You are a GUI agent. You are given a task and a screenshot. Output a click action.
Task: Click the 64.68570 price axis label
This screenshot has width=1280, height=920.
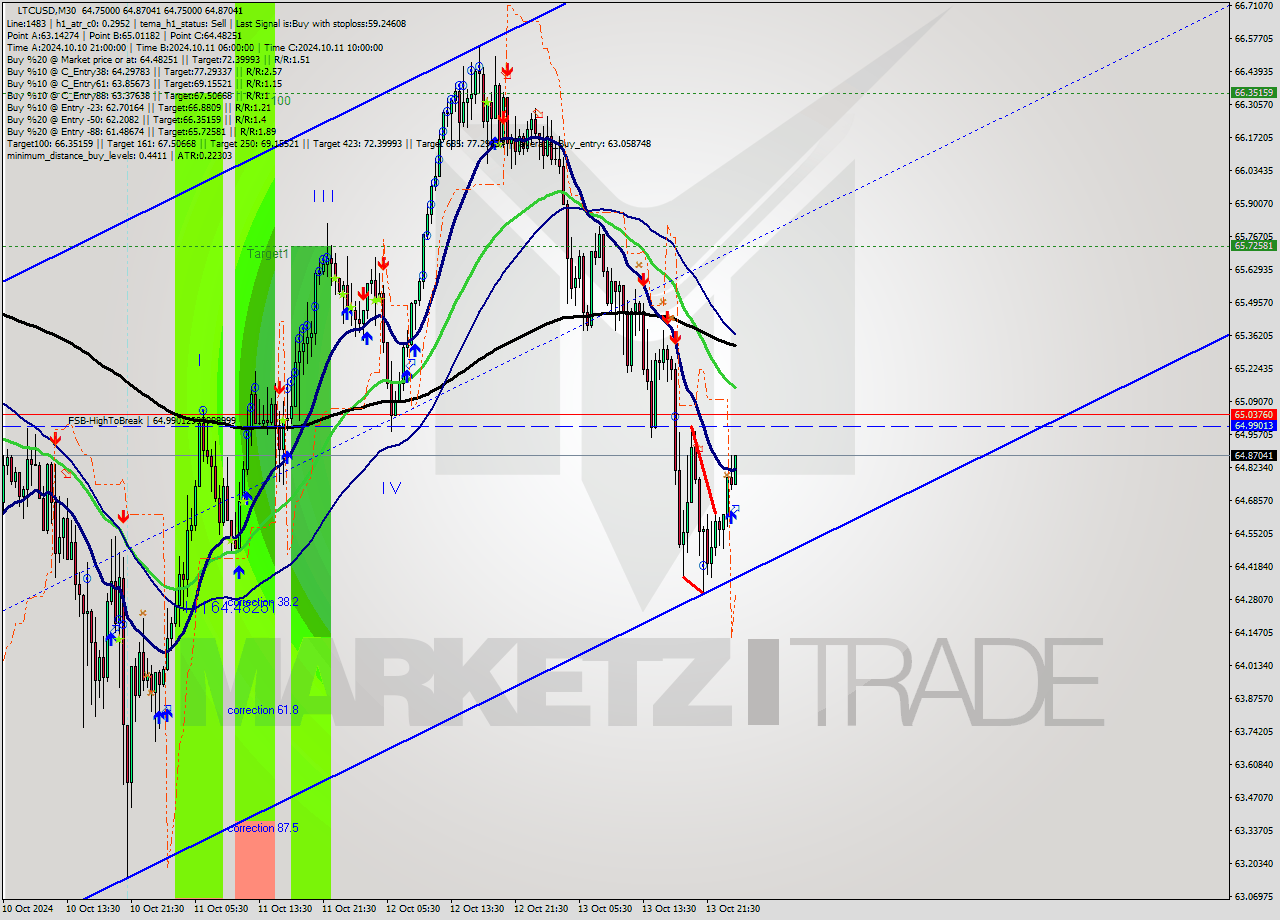pyautogui.click(x=1254, y=500)
